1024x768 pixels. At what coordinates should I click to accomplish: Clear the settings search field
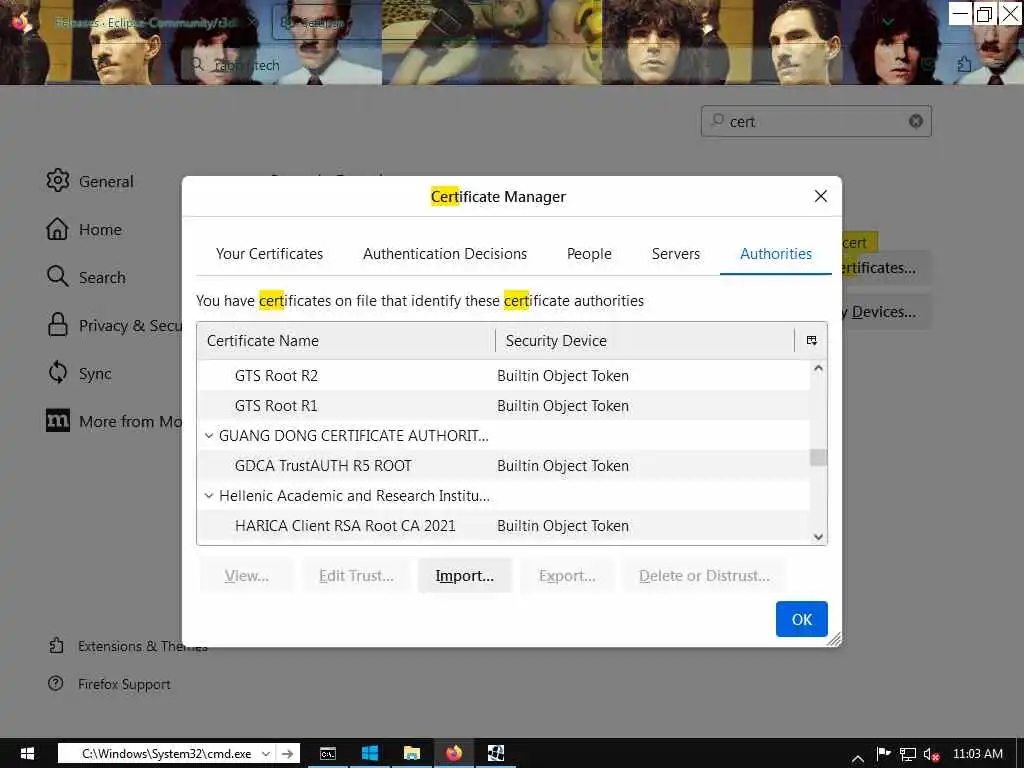916,121
